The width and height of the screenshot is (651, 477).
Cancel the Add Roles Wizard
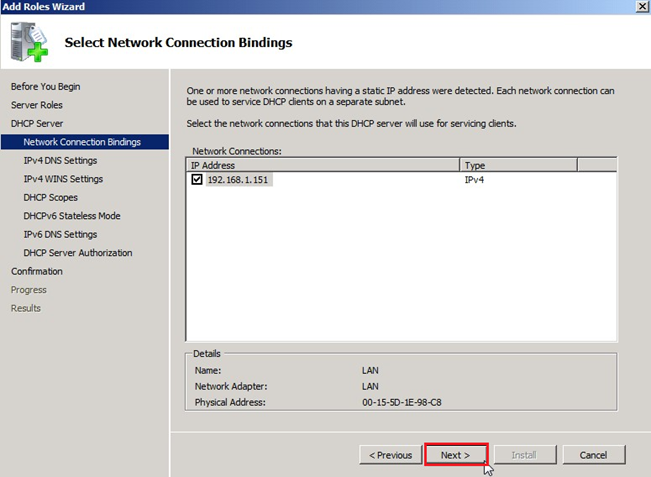click(594, 455)
